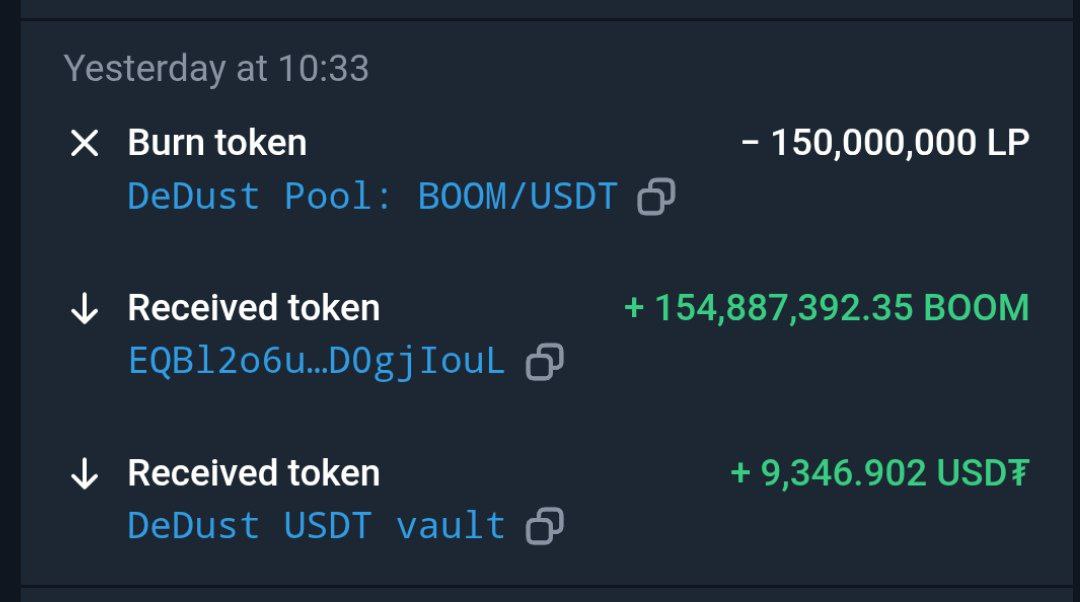
Task: Copy the DeDust Pool BOOM/USDT address
Action: 656,197
